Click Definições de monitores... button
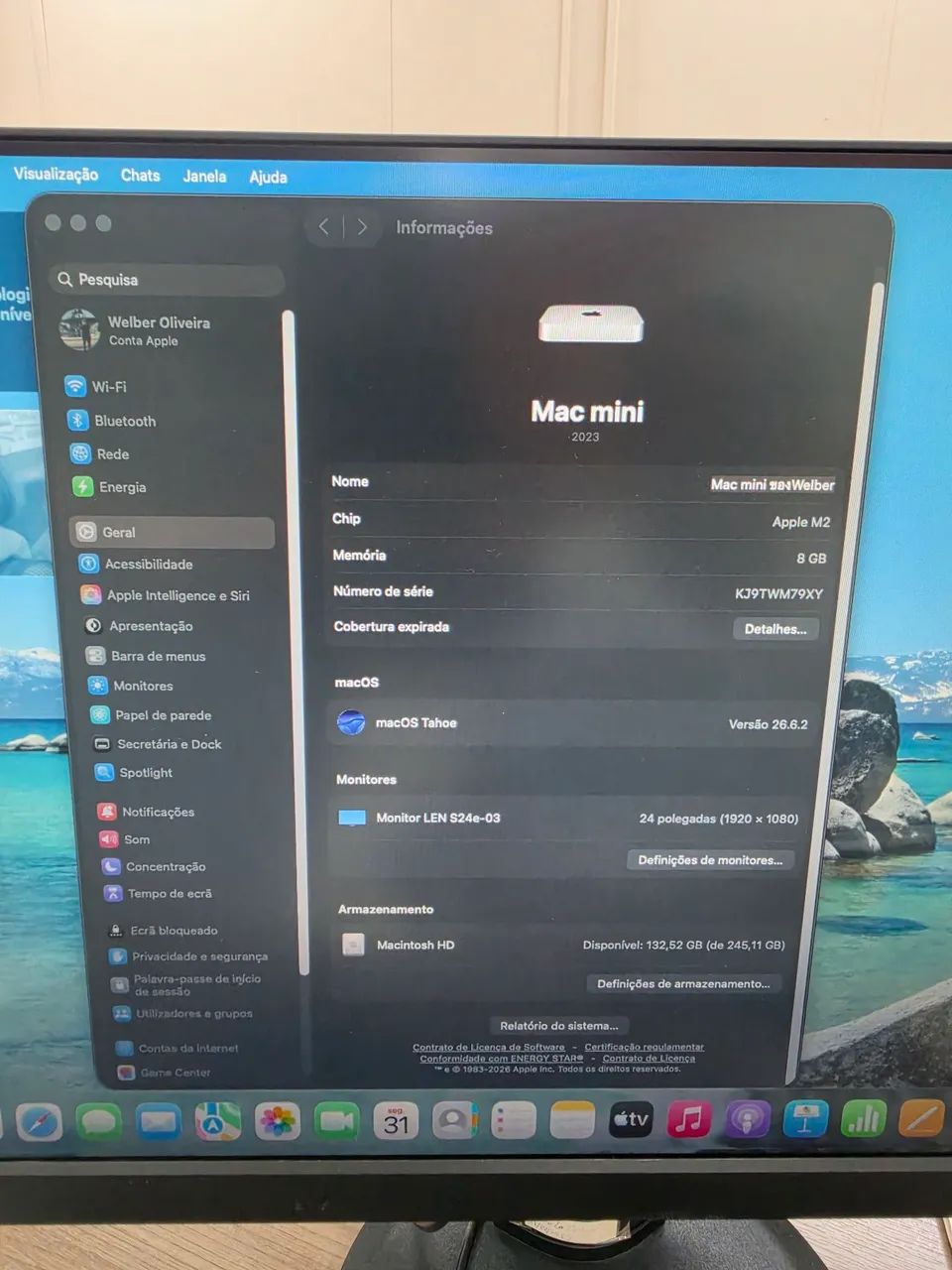The height and width of the screenshot is (1270, 952). (x=710, y=860)
